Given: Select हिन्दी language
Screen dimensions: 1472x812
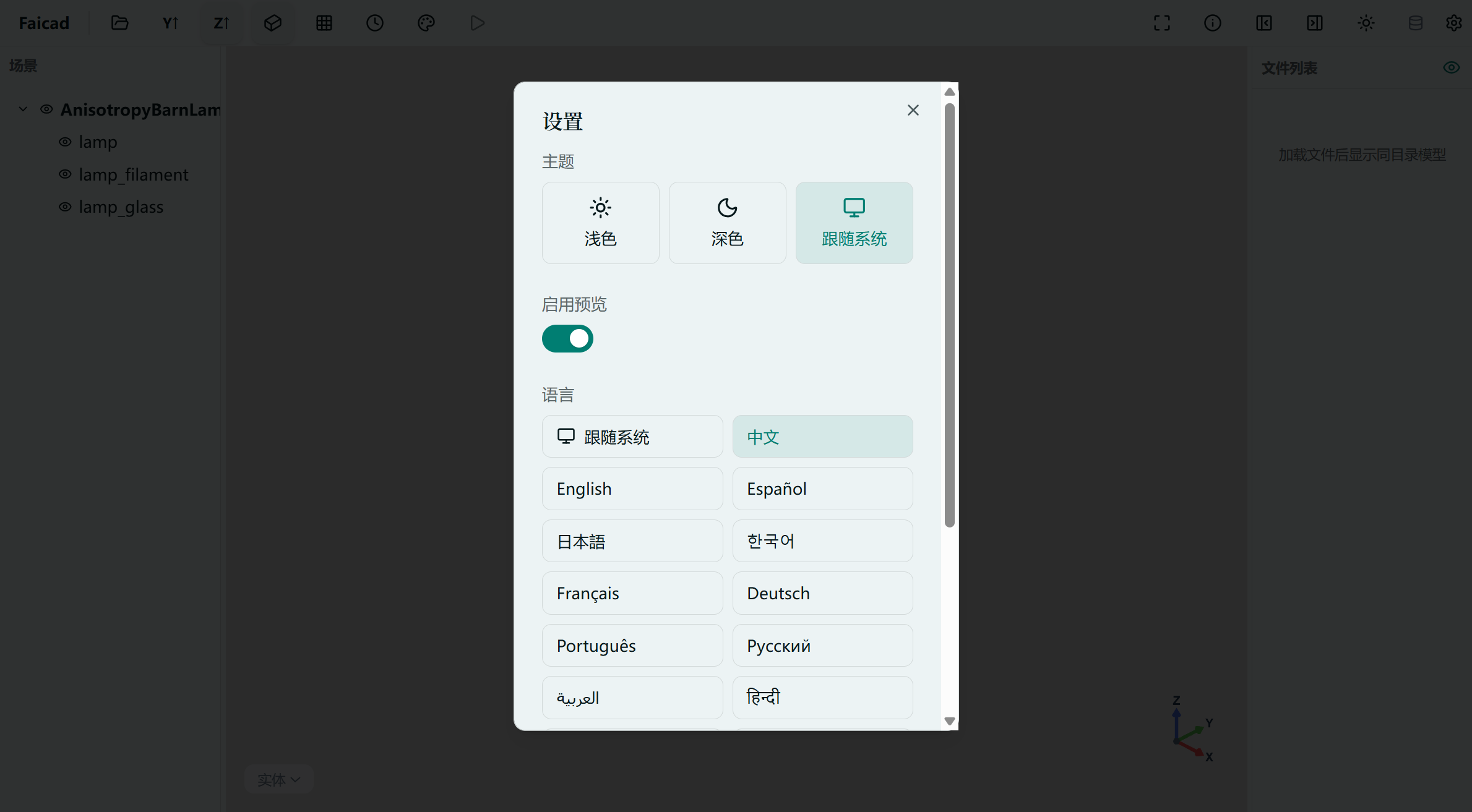Looking at the screenshot, I should coord(823,698).
